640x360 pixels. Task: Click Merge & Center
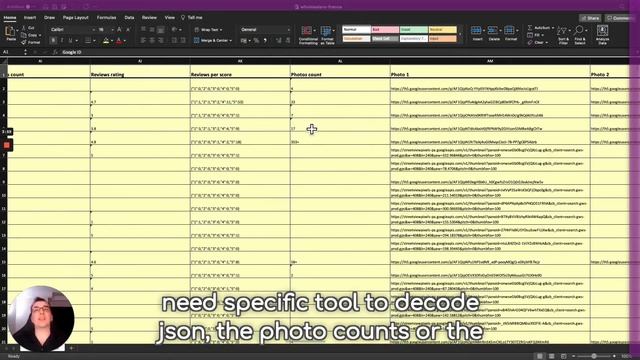coord(210,40)
